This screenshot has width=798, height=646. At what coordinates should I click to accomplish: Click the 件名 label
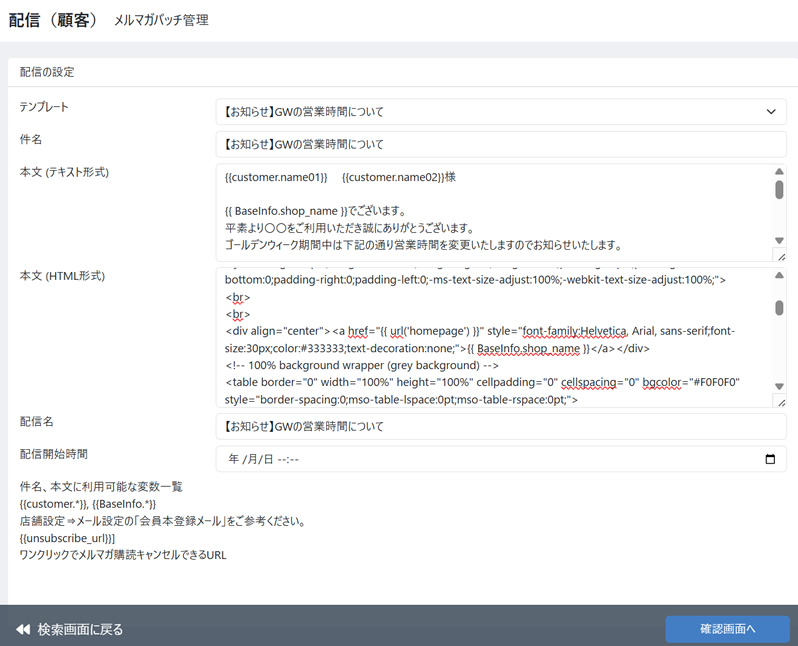pyautogui.click(x=31, y=139)
